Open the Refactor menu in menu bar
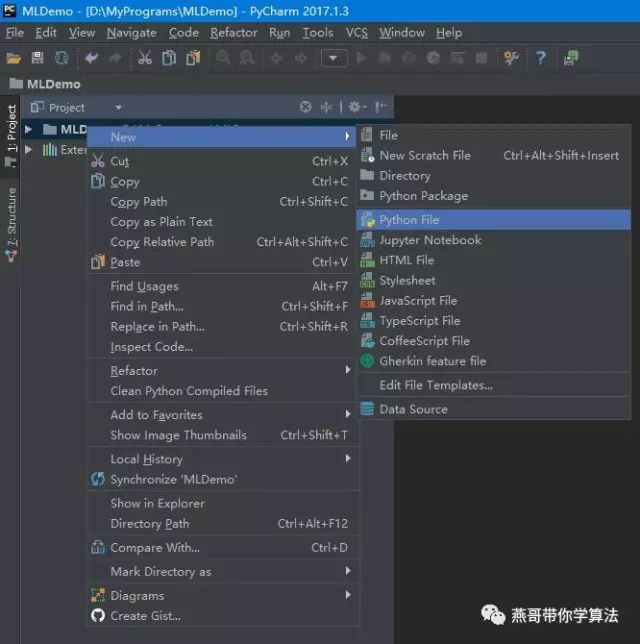The width and height of the screenshot is (640, 644). (x=234, y=32)
